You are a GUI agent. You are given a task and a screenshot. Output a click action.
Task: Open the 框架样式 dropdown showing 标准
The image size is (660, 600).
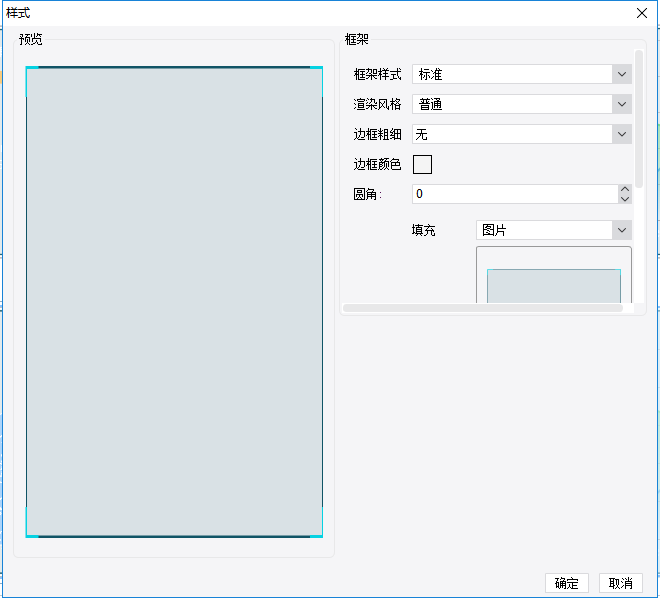point(522,74)
